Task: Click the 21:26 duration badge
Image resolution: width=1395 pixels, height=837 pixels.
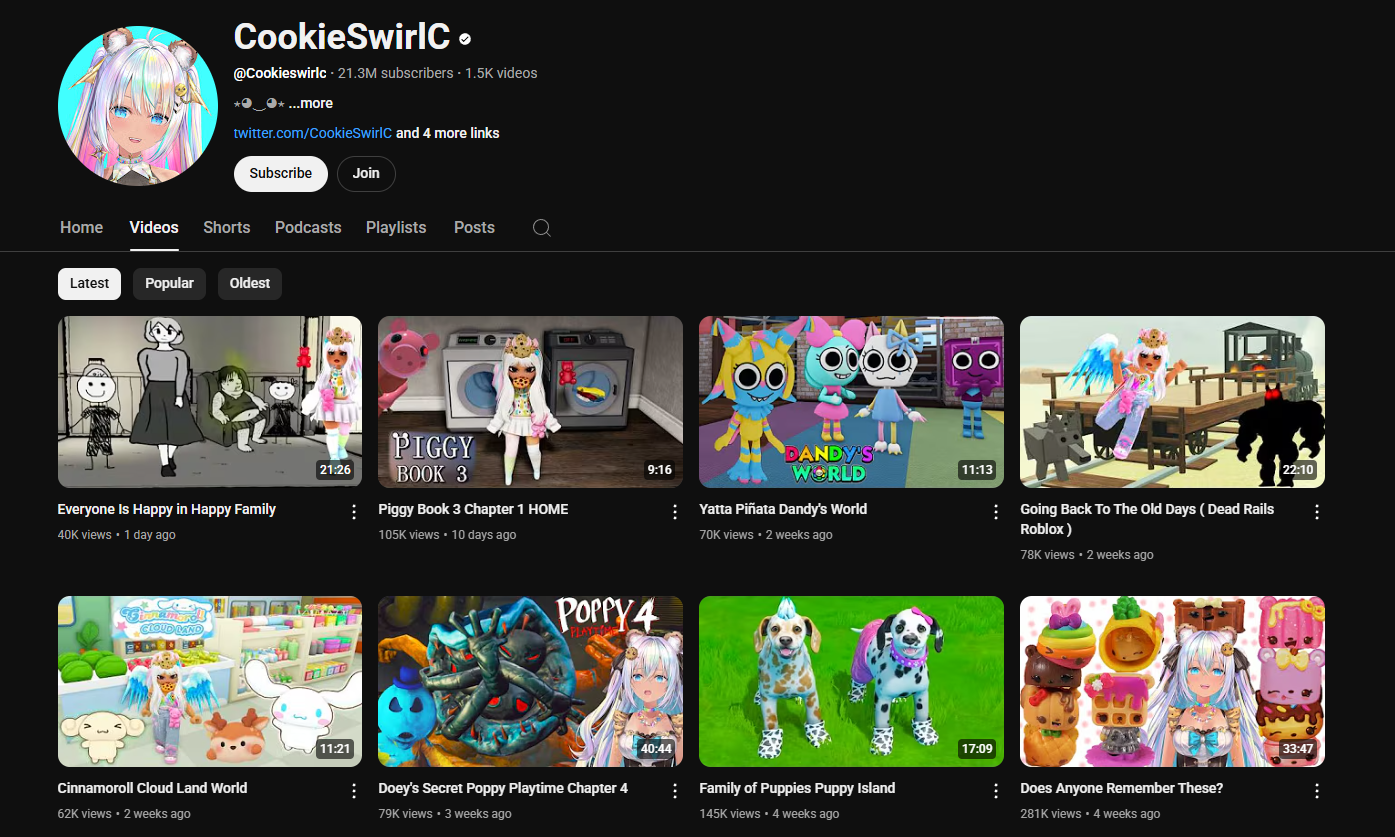Action: click(x=335, y=470)
